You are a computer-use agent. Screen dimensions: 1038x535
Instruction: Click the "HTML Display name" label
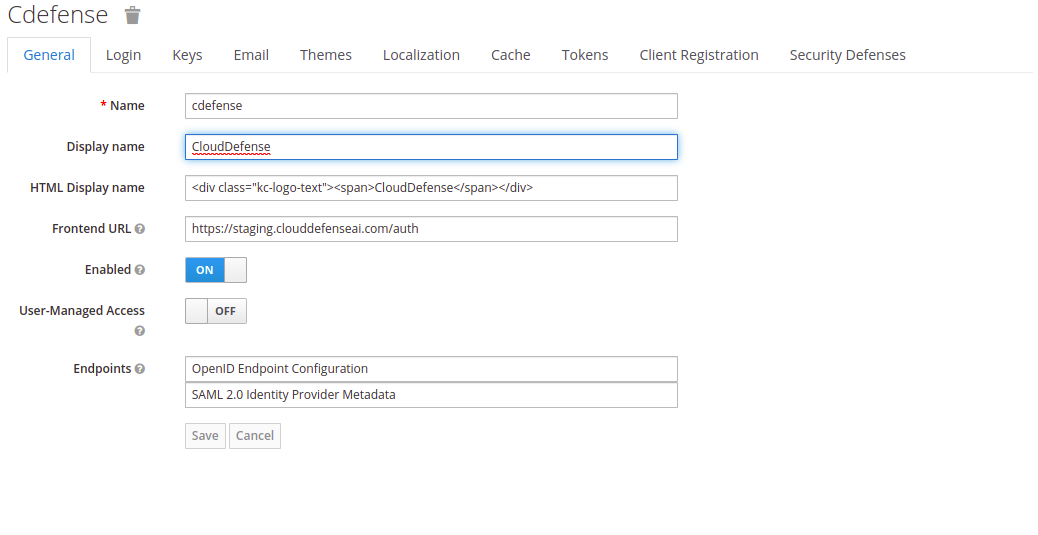[x=87, y=187]
